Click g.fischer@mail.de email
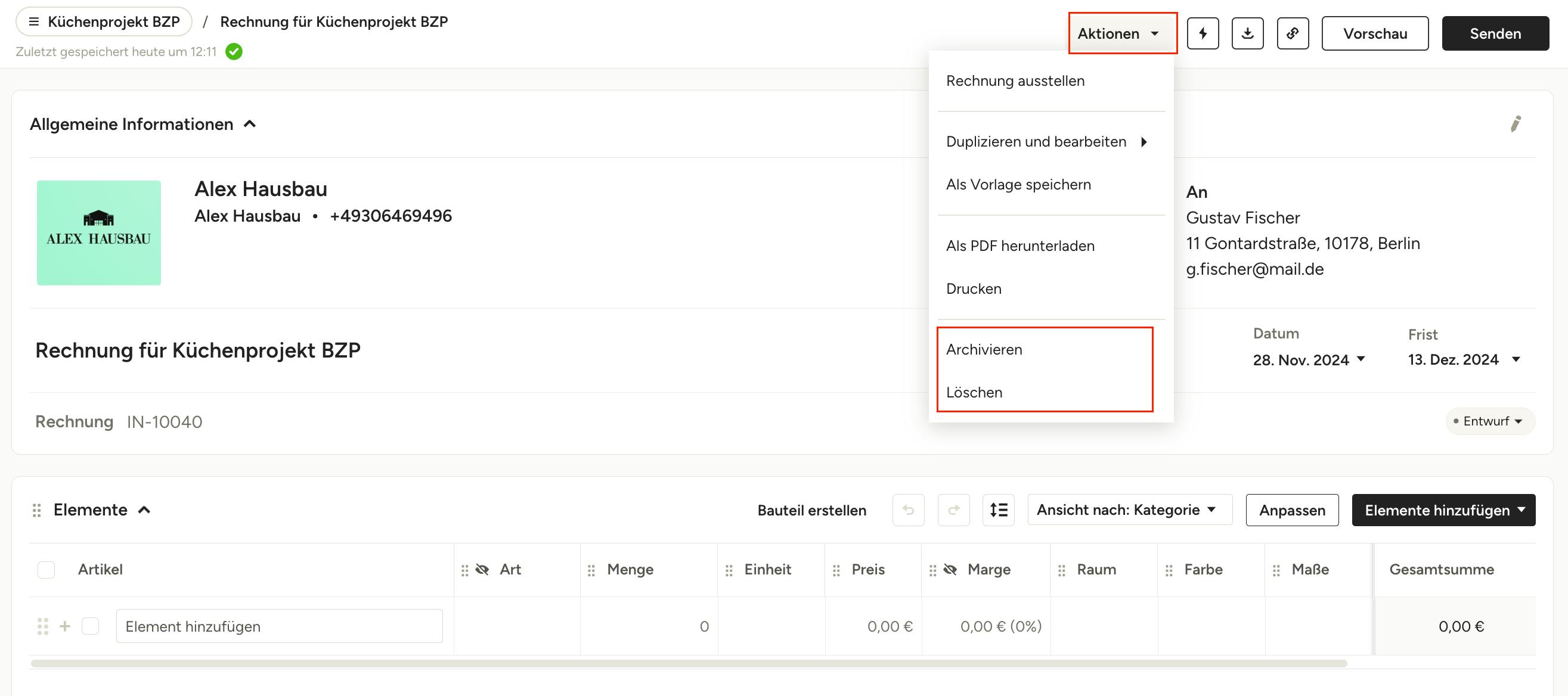 [1254, 269]
